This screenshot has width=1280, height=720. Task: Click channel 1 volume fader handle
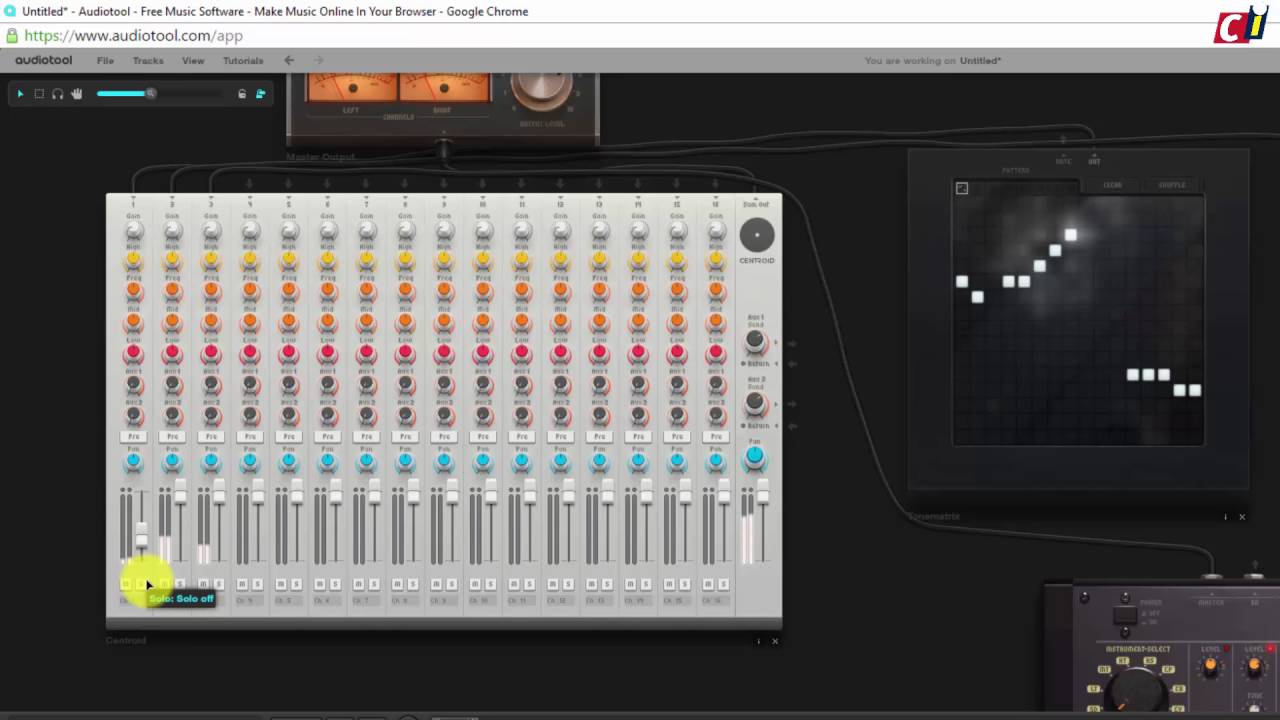click(142, 537)
